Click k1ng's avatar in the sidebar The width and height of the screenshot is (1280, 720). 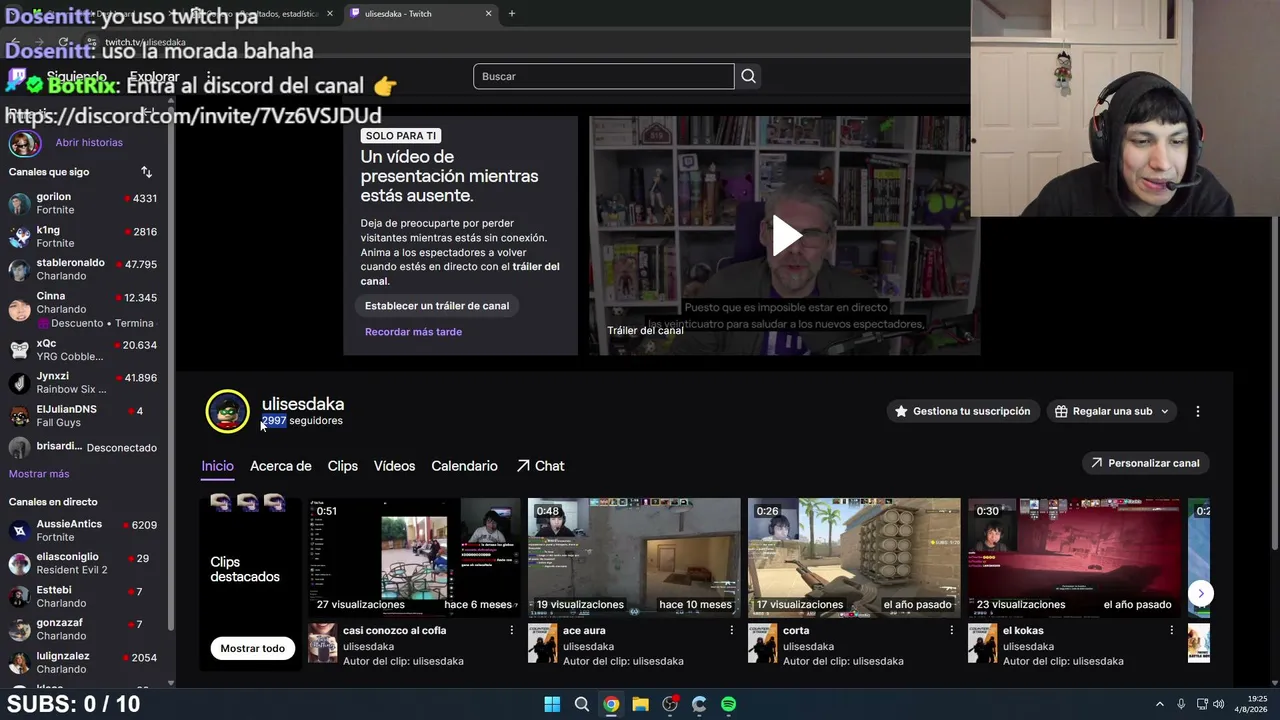[x=19, y=237]
